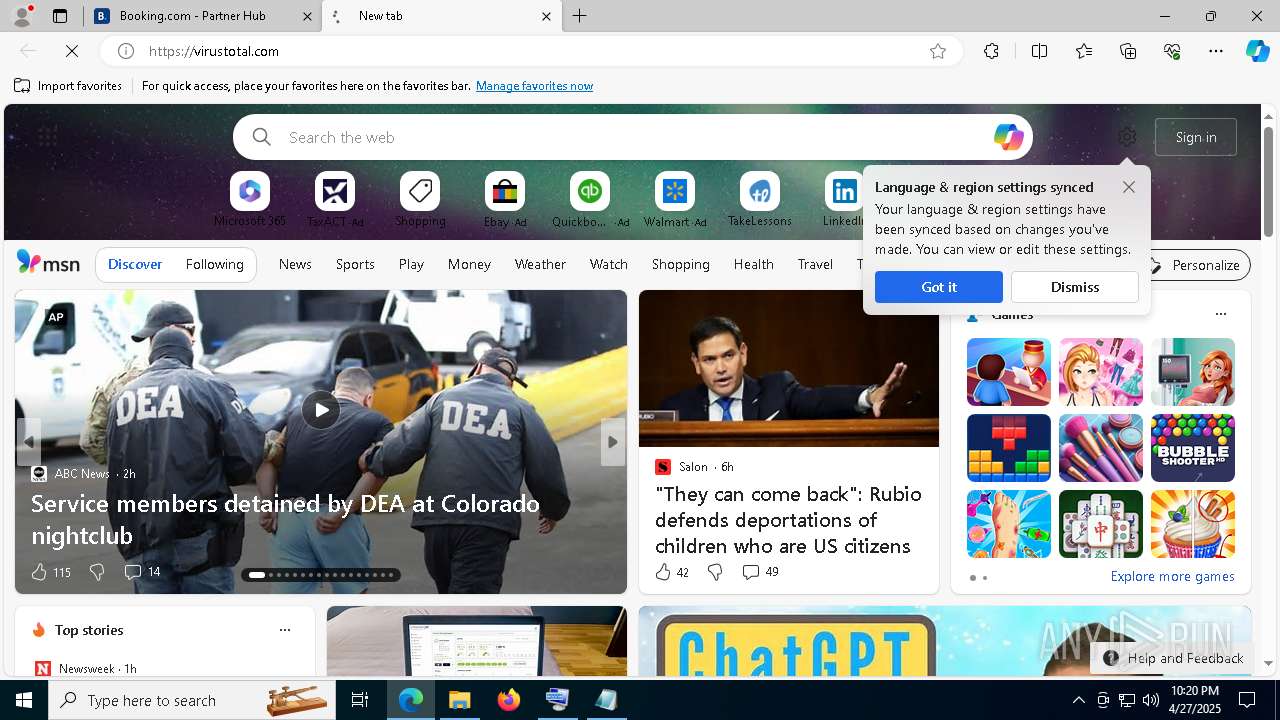Open the Money menu item
The width and height of the screenshot is (1280, 720).
pyautogui.click(x=469, y=264)
